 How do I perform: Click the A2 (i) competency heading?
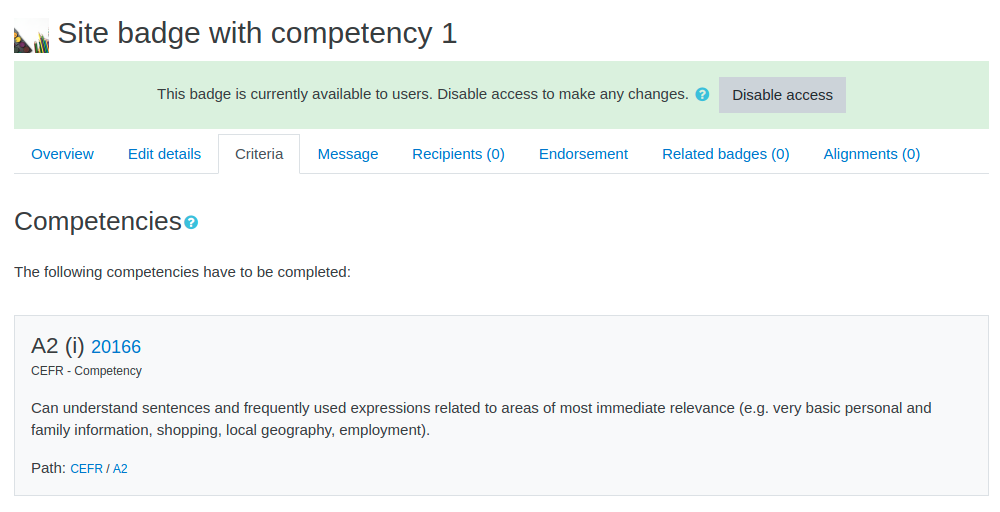click(57, 346)
